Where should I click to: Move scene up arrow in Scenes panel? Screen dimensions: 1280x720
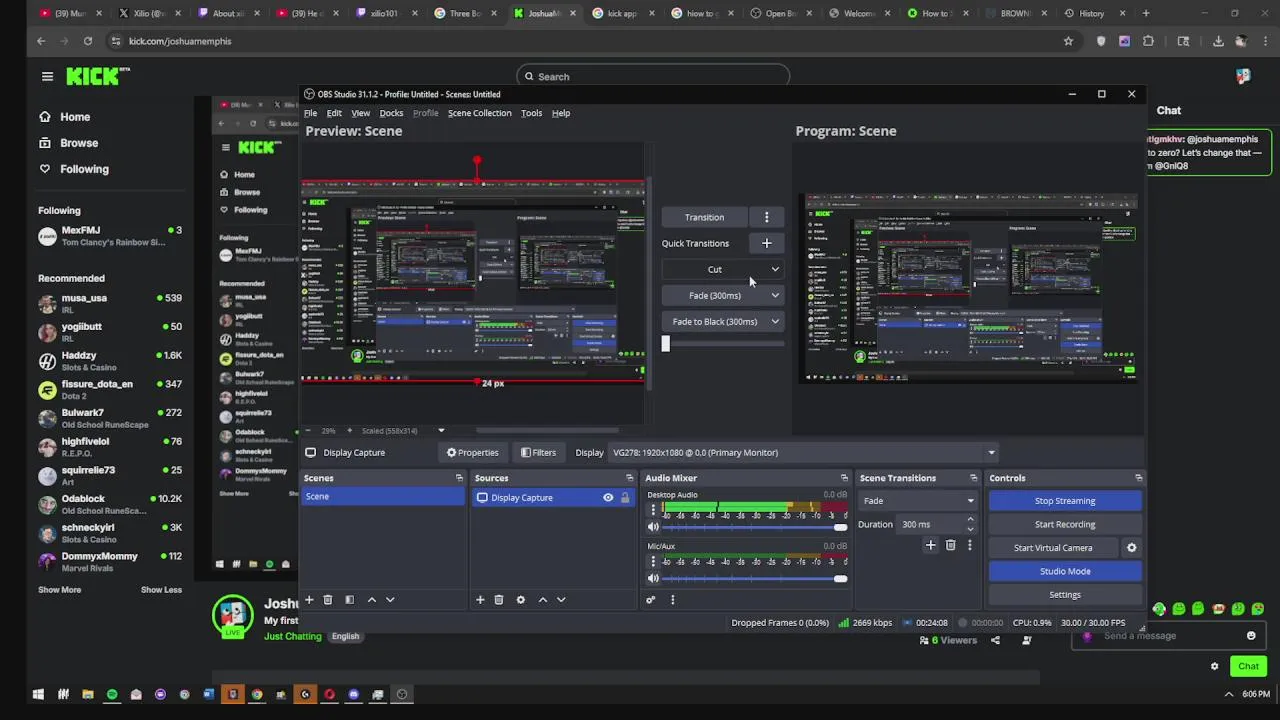[x=371, y=600]
